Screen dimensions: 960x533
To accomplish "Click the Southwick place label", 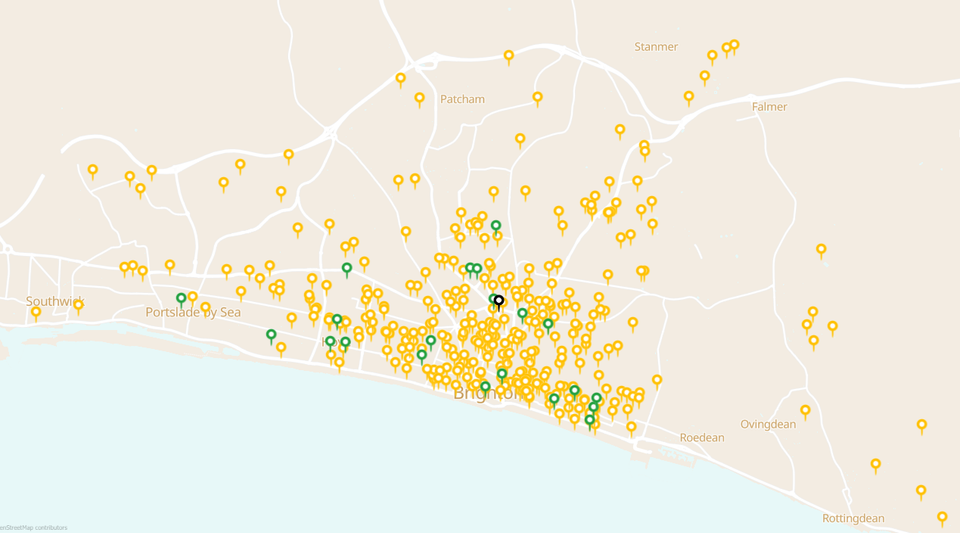I will pyautogui.click(x=55, y=301).
